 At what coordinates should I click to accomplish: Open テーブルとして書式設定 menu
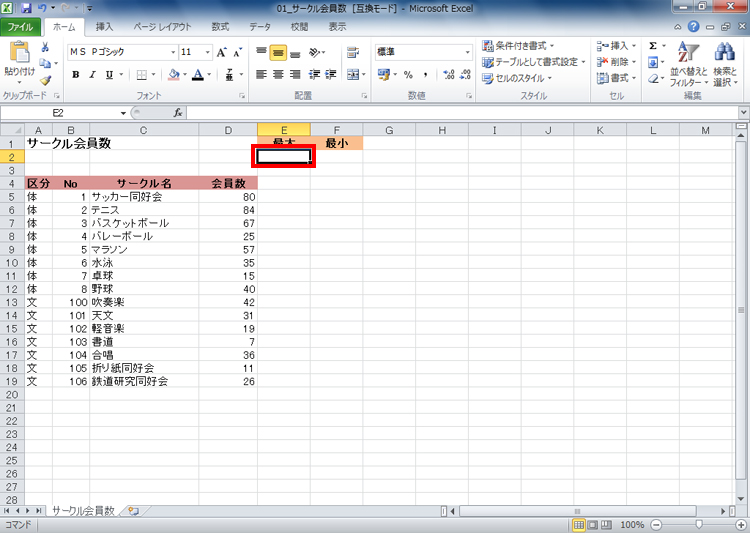coord(534,62)
